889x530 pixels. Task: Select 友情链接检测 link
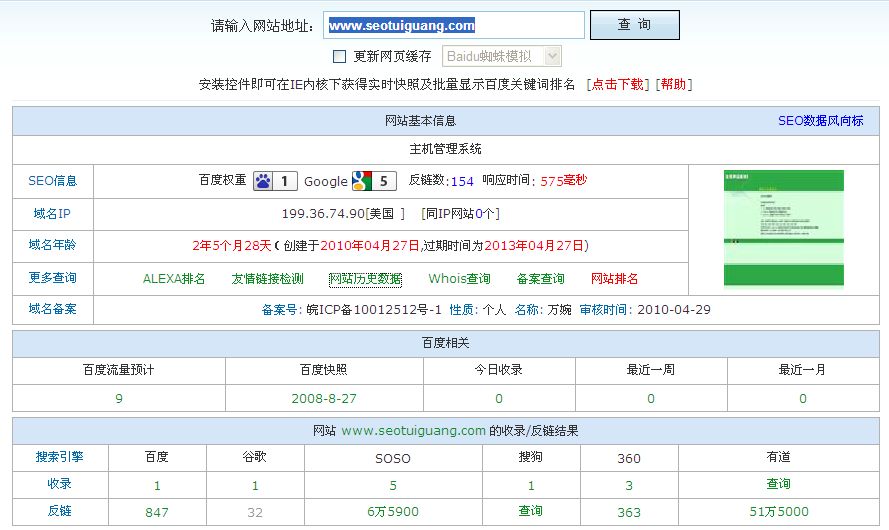click(267, 279)
